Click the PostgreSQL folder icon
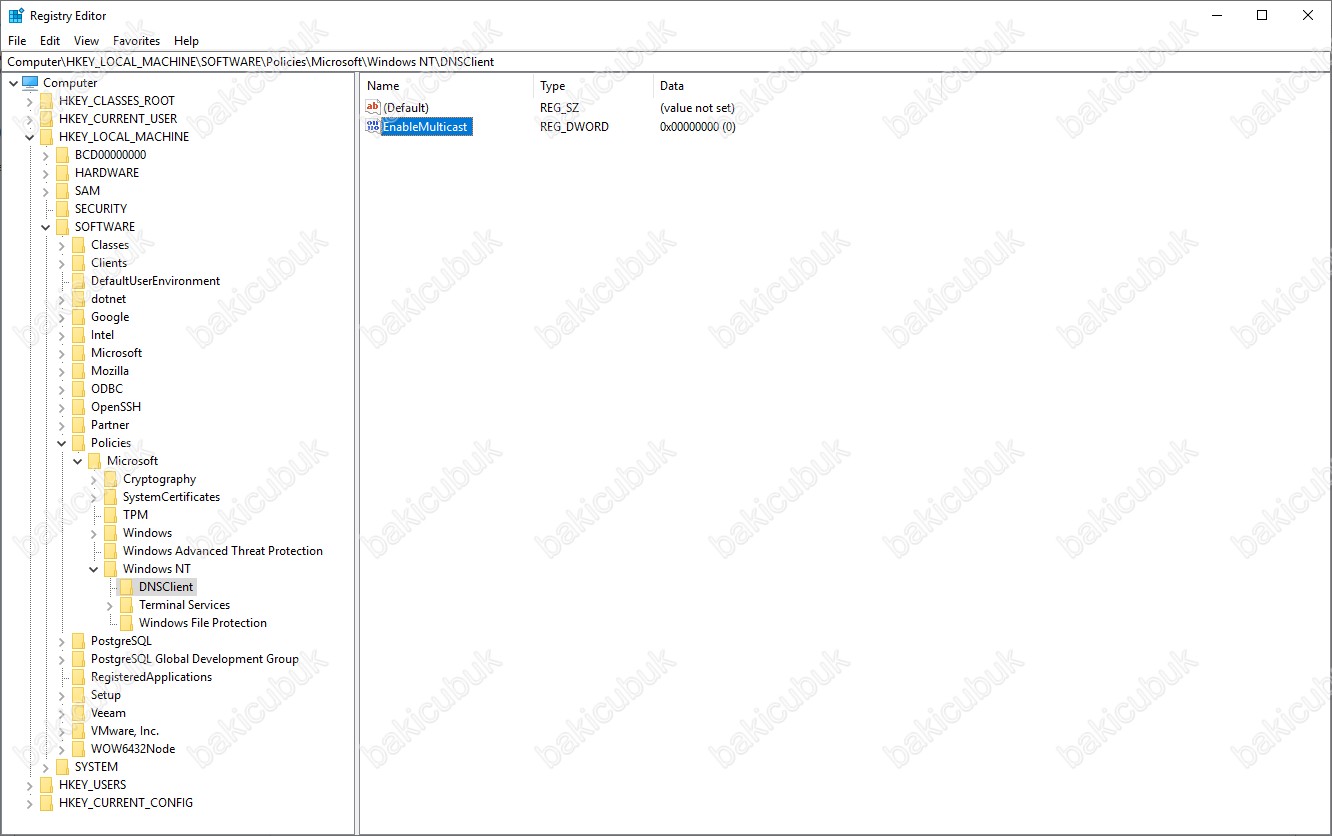The height and width of the screenshot is (836, 1332). point(79,641)
